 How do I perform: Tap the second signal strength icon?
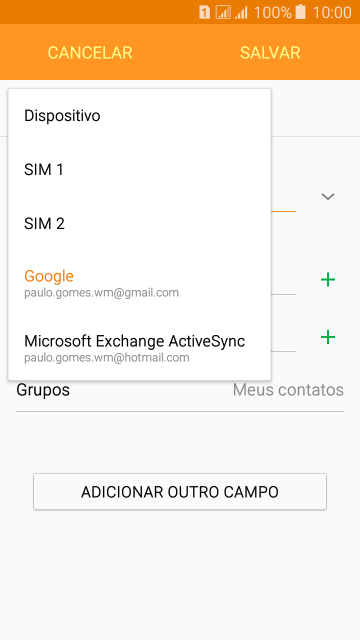tap(241, 13)
